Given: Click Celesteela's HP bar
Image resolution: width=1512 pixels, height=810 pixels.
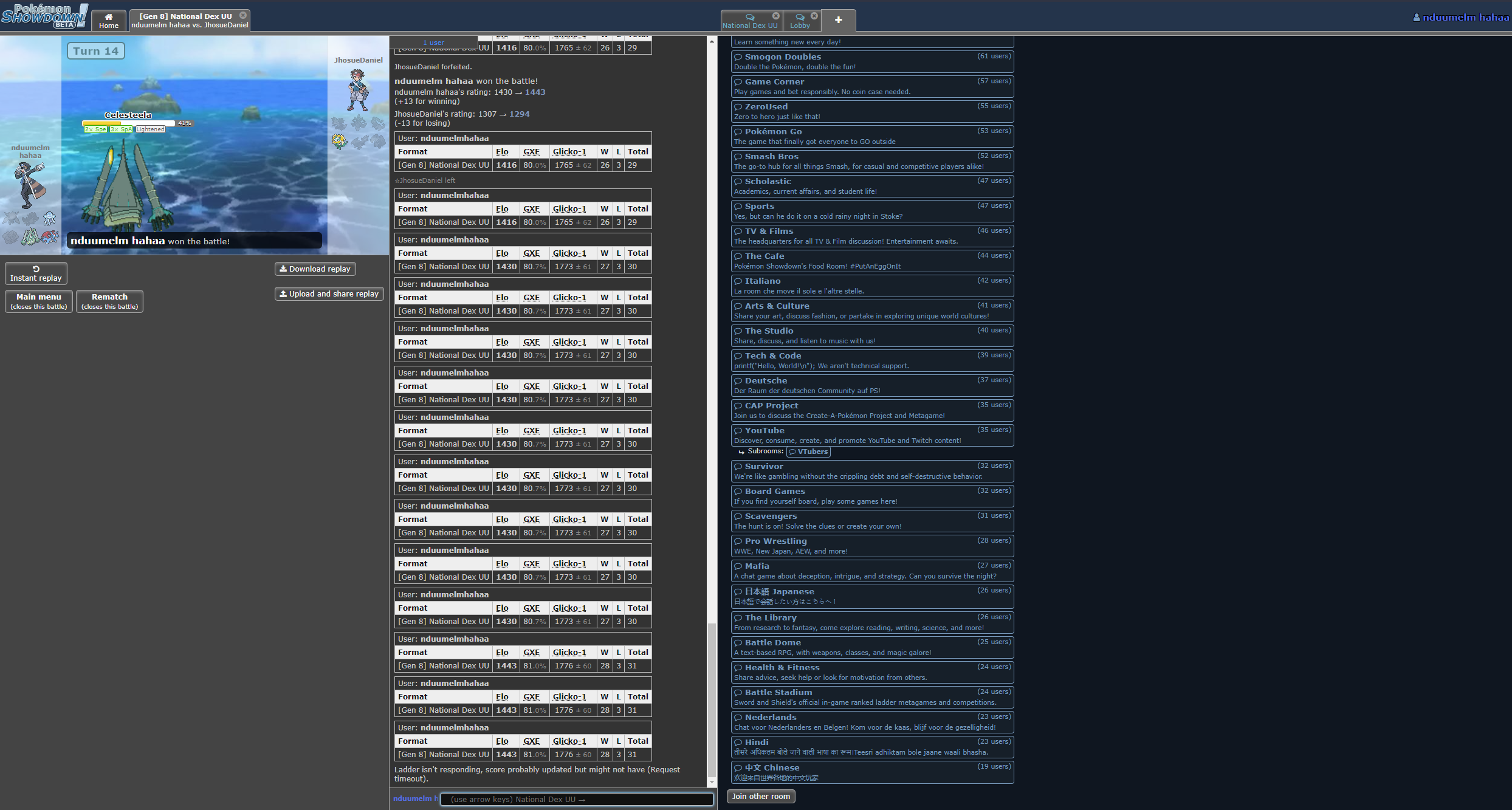Looking at the screenshot, I should 129,123.
